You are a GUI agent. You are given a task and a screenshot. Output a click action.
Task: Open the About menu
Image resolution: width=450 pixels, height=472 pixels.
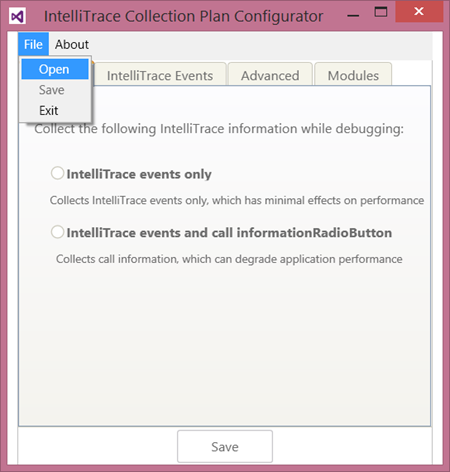point(72,44)
